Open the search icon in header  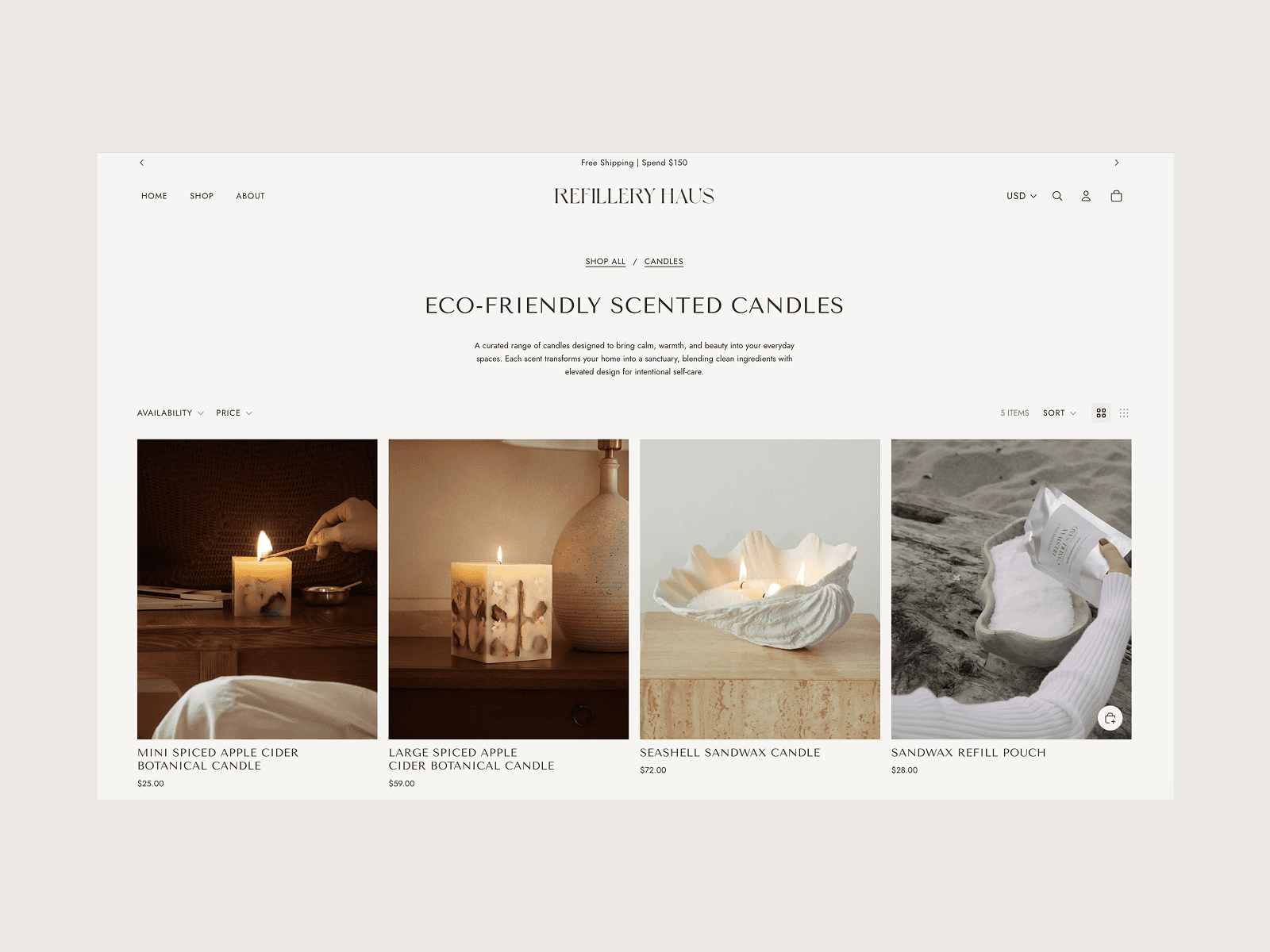click(x=1057, y=196)
